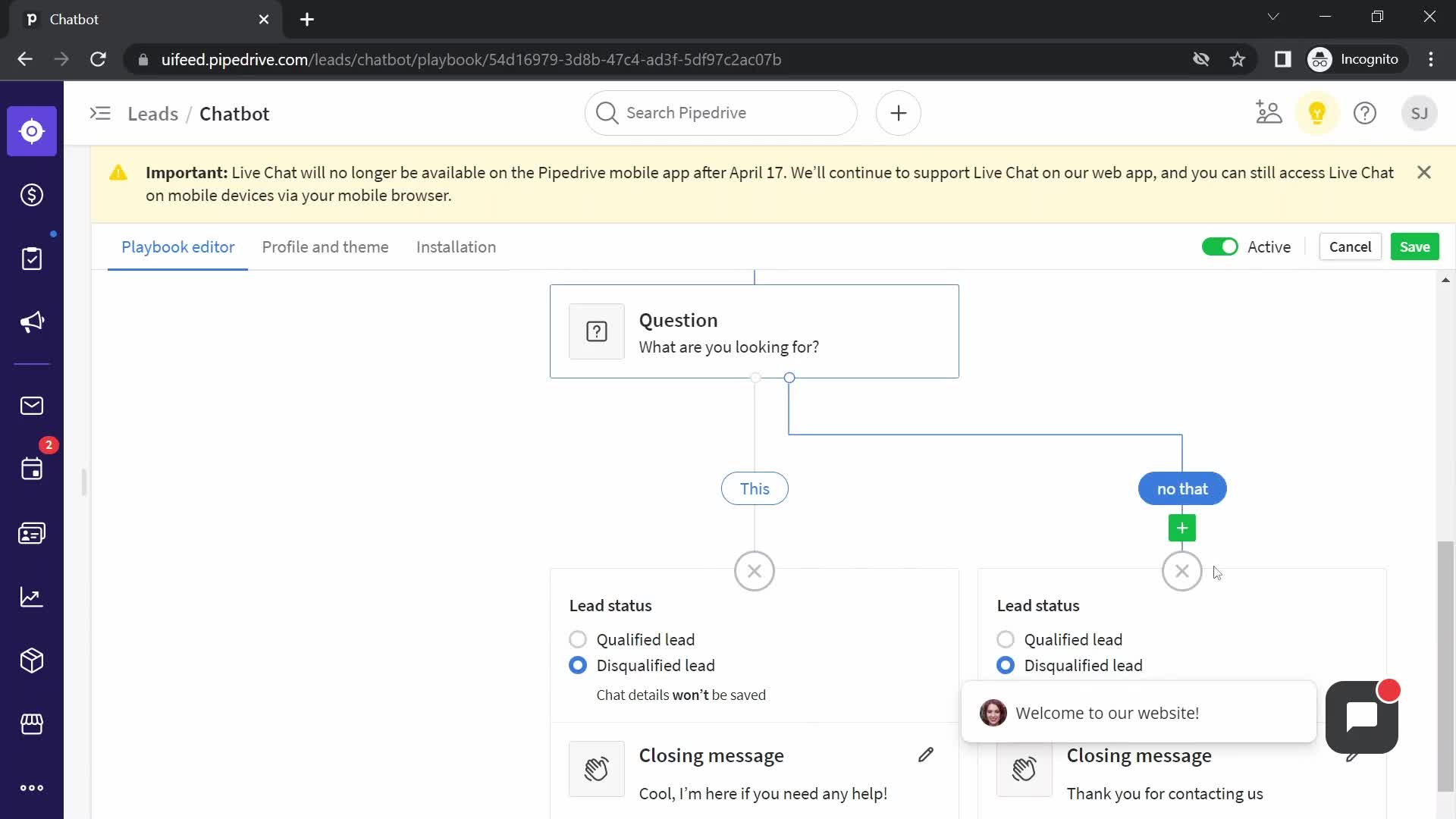Click the notifications bell icon
Image resolution: width=1456 pixels, height=819 pixels.
pos(1318,112)
